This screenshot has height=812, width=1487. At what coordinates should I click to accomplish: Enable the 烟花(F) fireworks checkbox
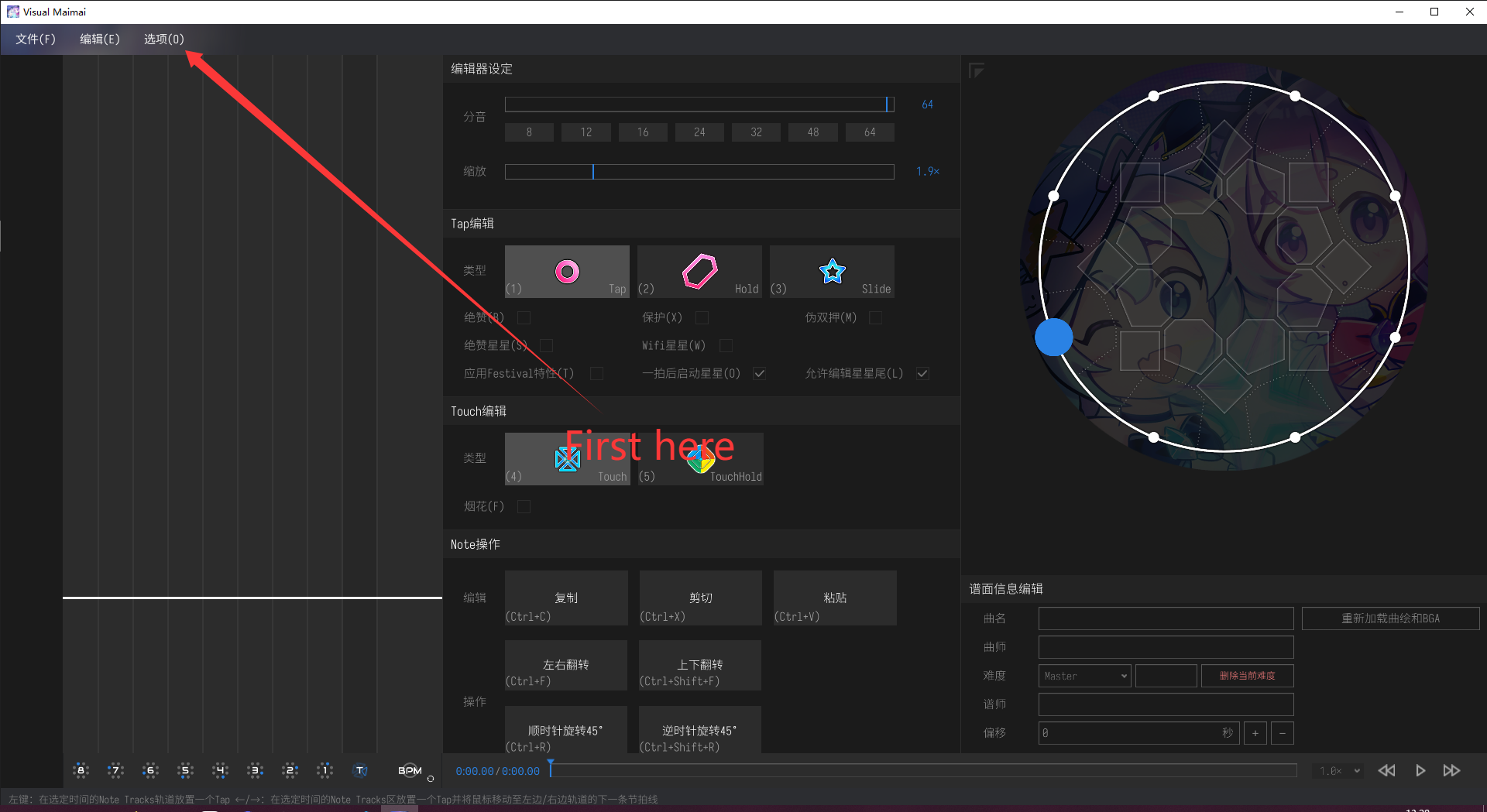(x=524, y=506)
